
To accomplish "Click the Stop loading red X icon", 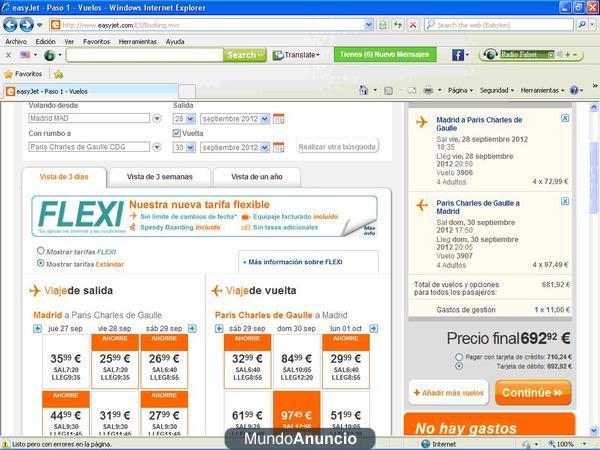I will click(413, 25).
